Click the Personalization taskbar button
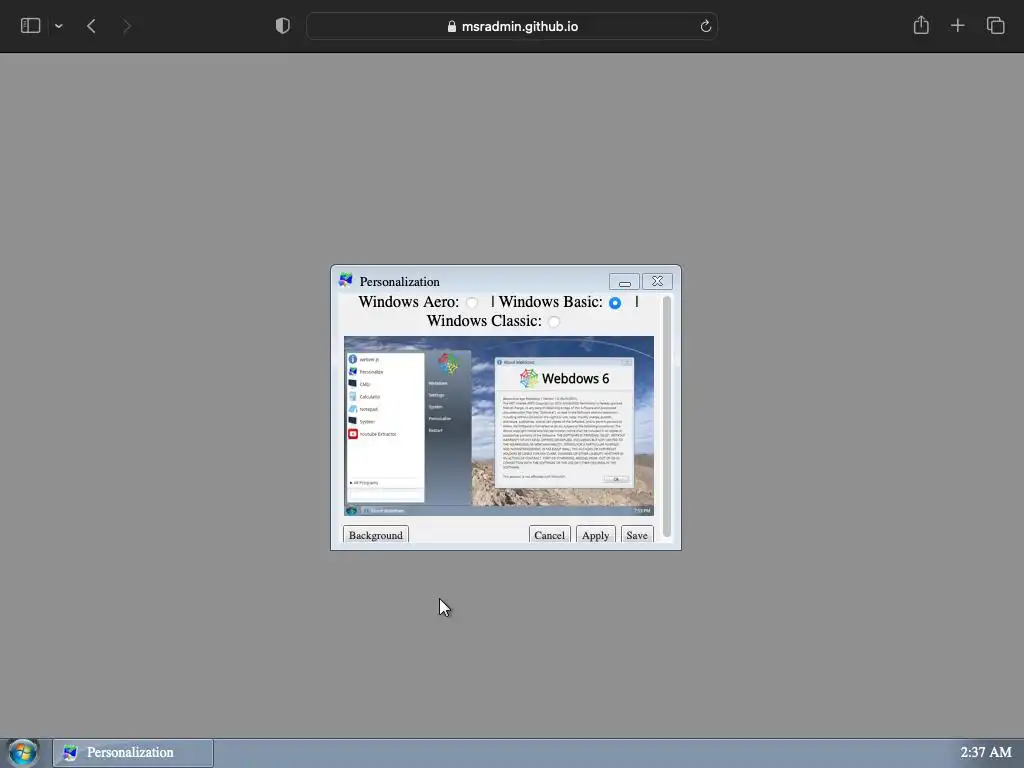Screen dimensions: 1024x768 click(x=133, y=752)
